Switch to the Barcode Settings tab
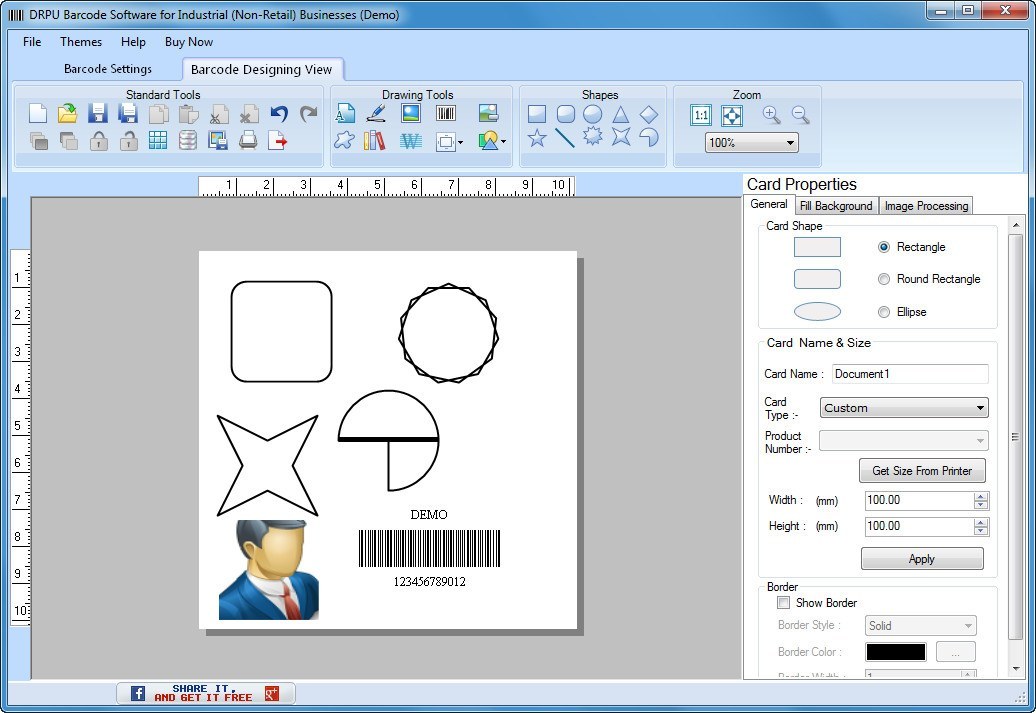1036x713 pixels. 107,69
